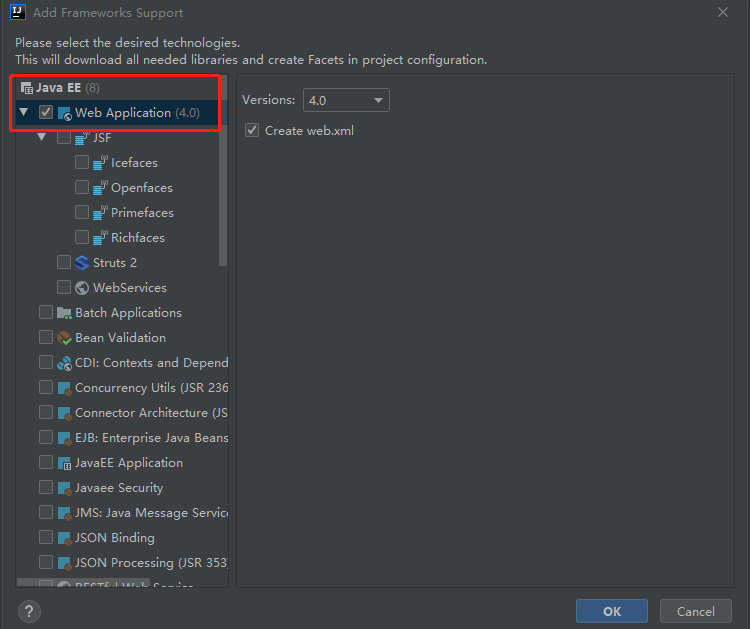Screen dimensions: 750x629
Task: Collapse the Web Application tree node
Action: pos(24,112)
